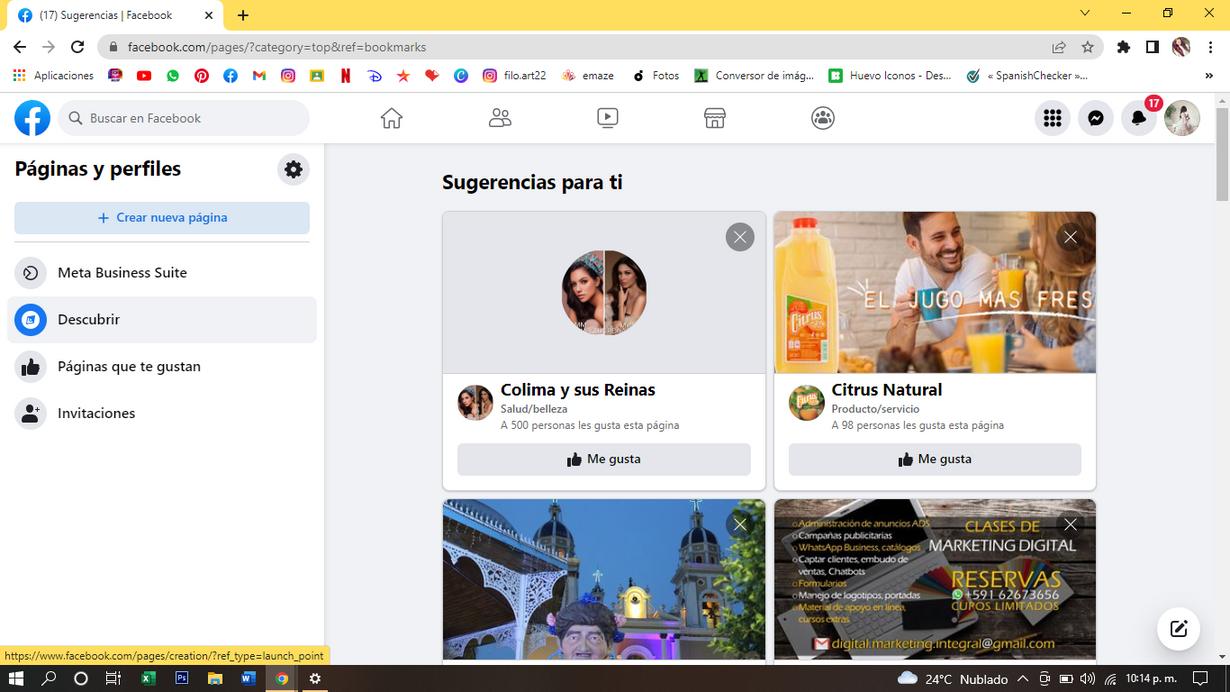Open Páginas que te gustan

click(162, 367)
